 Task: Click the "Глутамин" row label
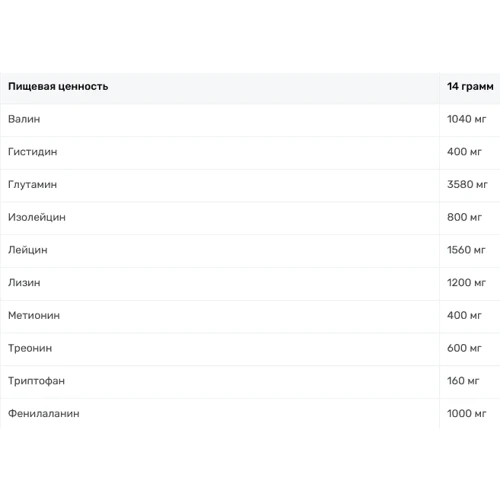32,184
